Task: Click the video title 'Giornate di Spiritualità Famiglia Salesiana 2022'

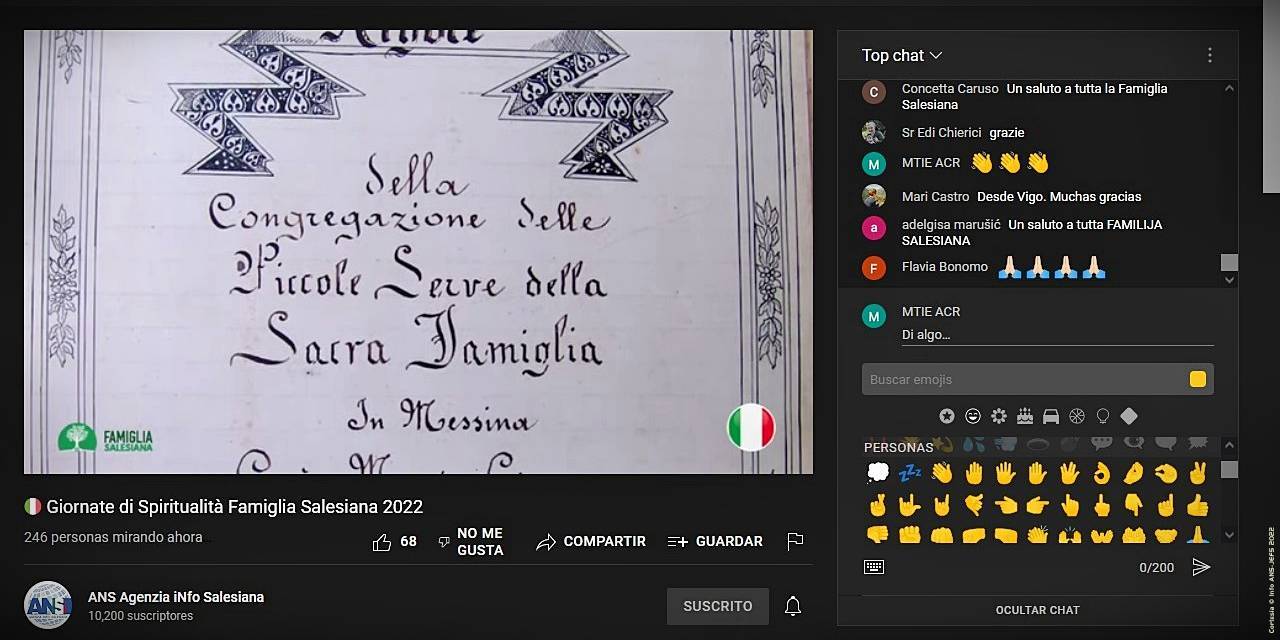Action: pyautogui.click(x=234, y=507)
